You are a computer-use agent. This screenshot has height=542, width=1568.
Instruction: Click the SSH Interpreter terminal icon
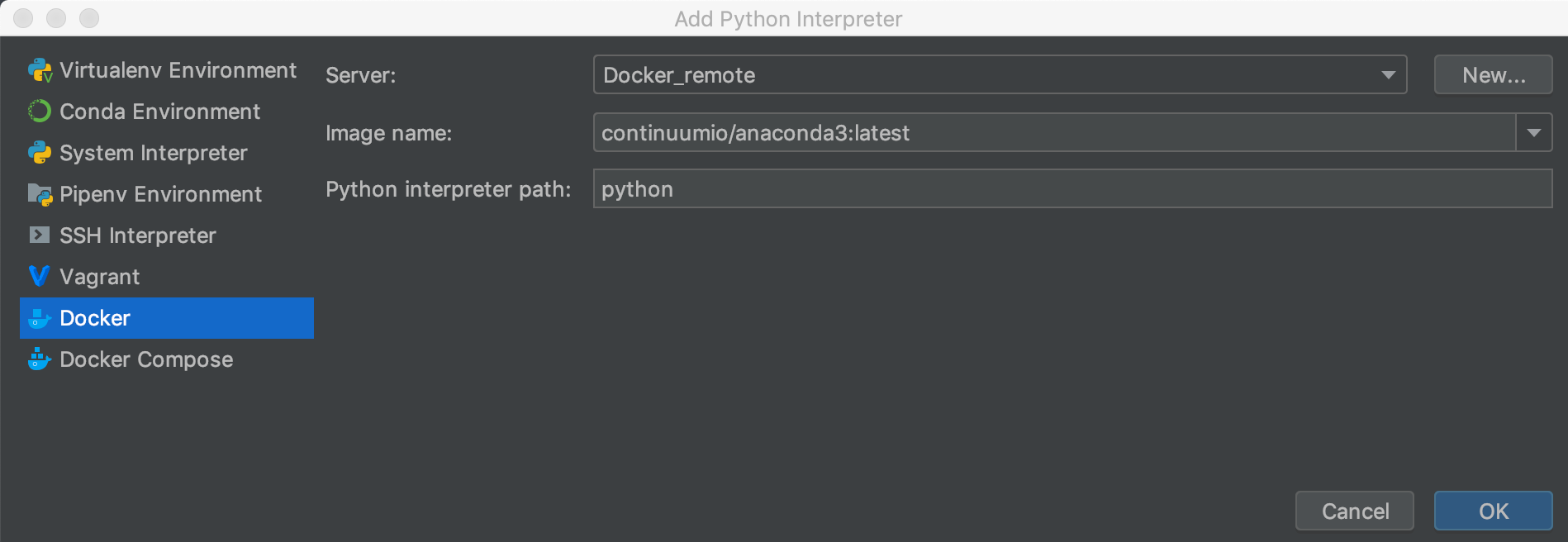tap(40, 235)
